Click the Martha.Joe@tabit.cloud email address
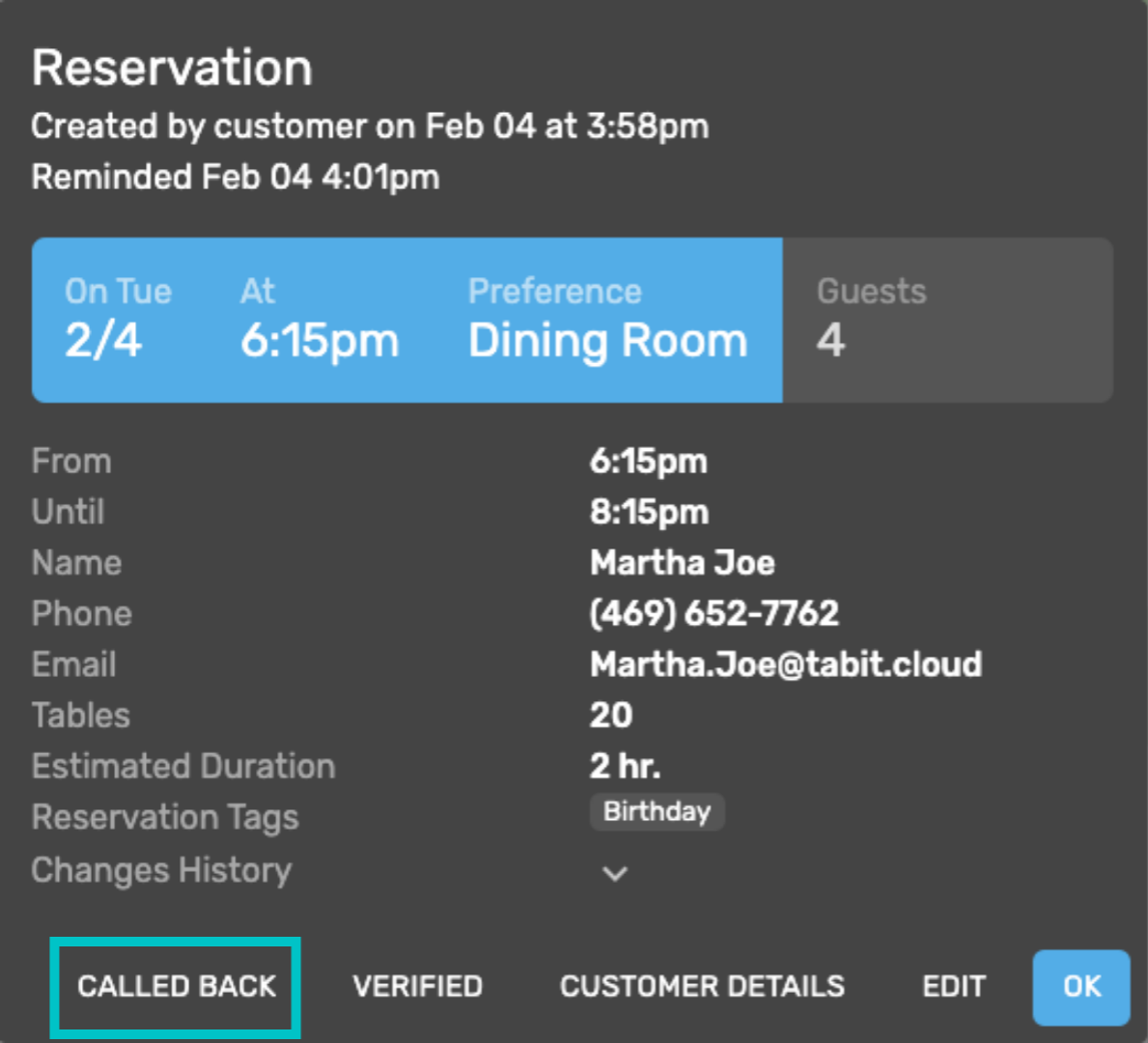Screen dimensions: 1148x1043 (786, 664)
